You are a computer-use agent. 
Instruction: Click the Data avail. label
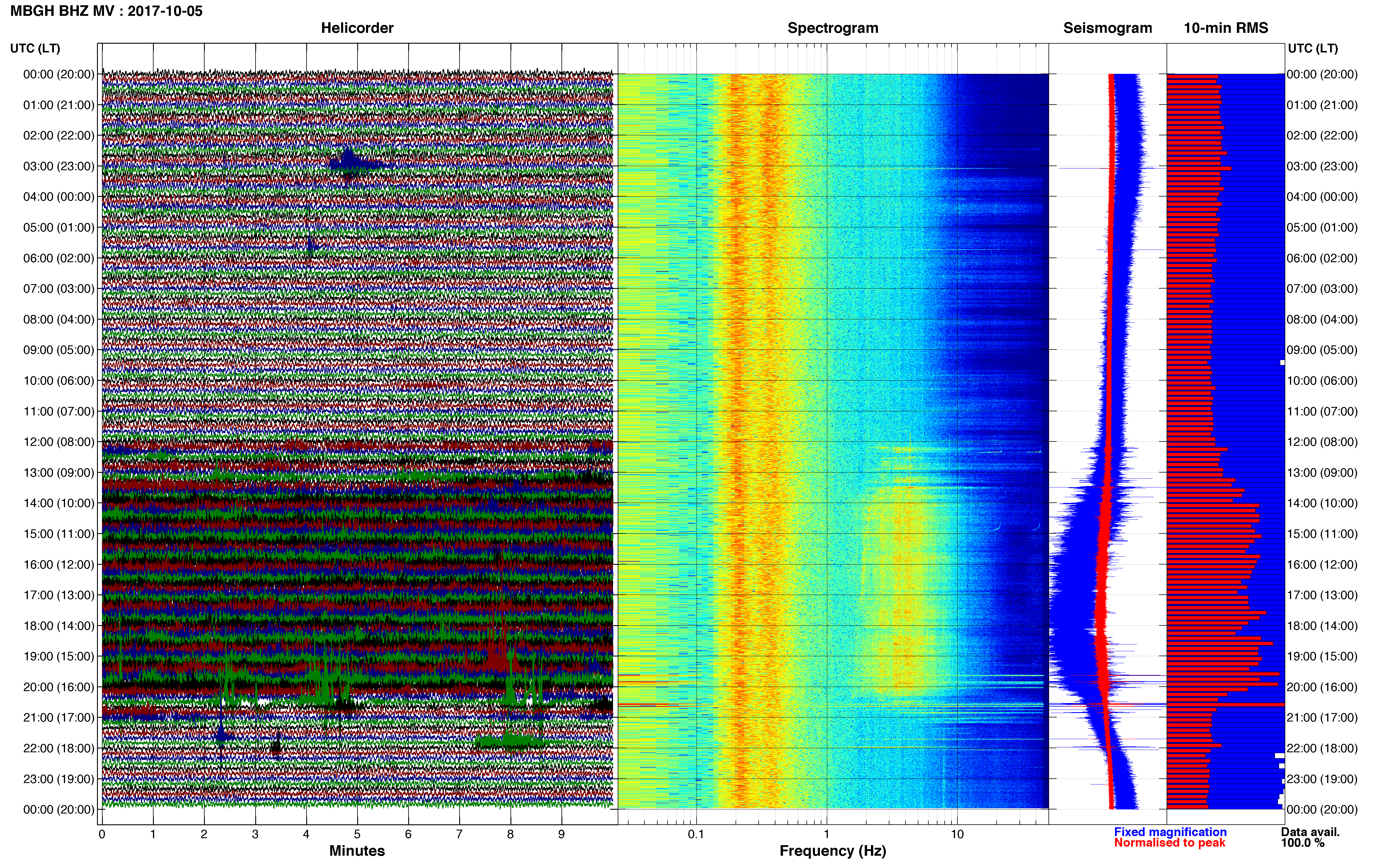1310,832
